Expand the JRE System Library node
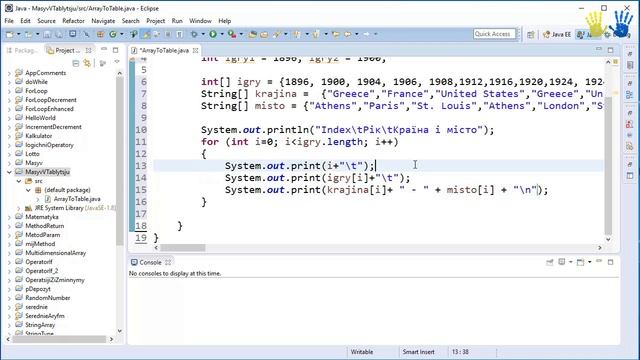This screenshot has width=640, height=360. (x=19, y=208)
